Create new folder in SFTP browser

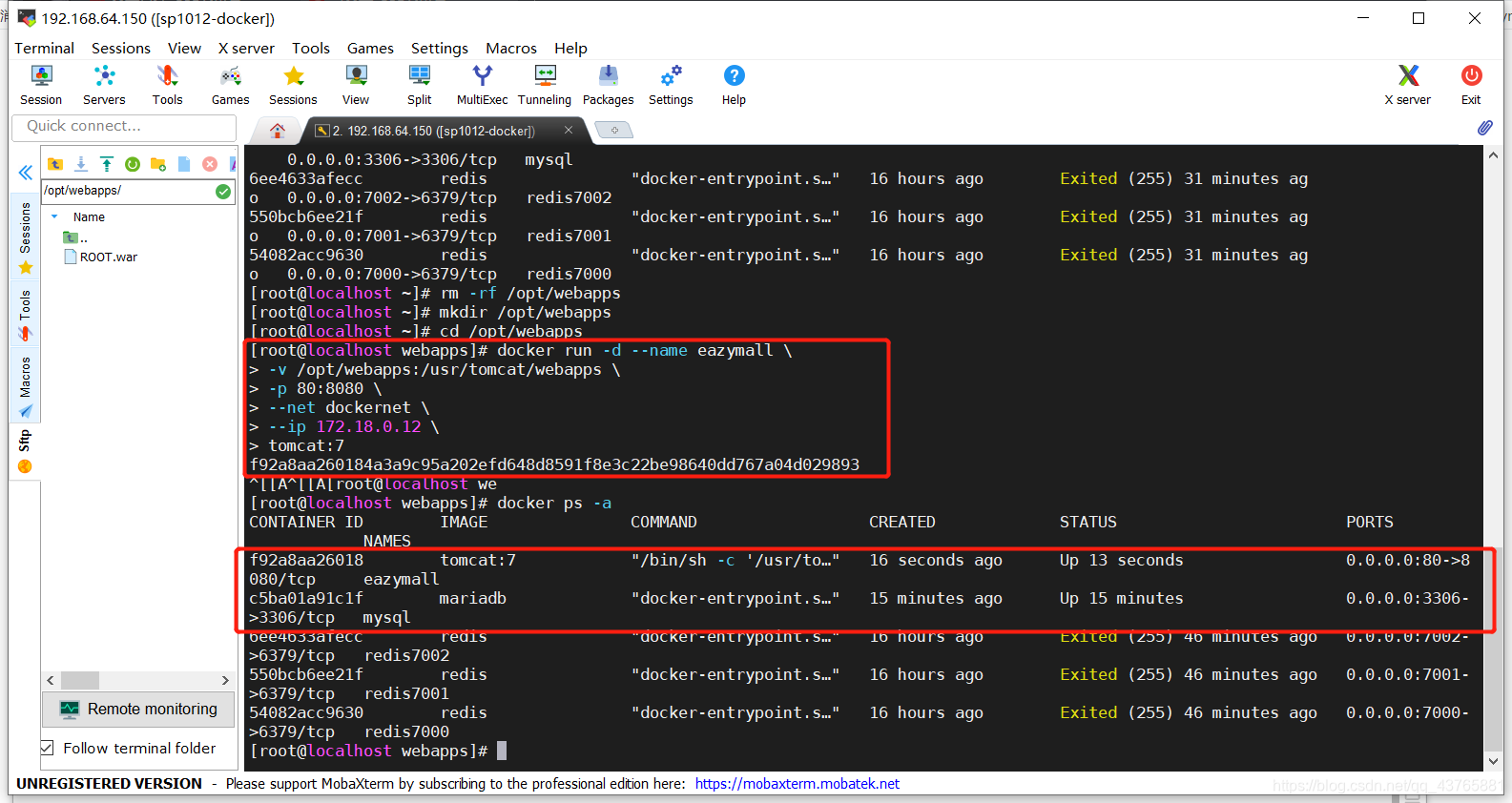point(158,164)
